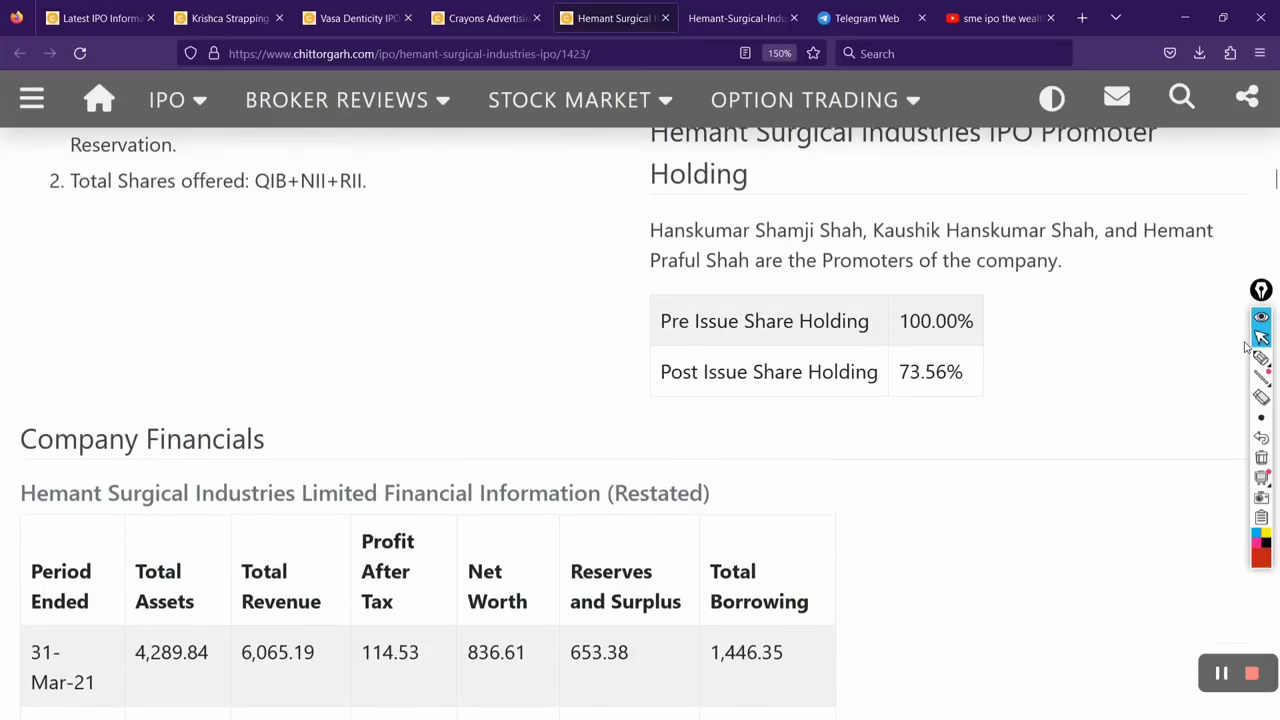The height and width of the screenshot is (720, 1280).
Task: Select the Post Issue 73.56% value
Action: tap(931, 372)
